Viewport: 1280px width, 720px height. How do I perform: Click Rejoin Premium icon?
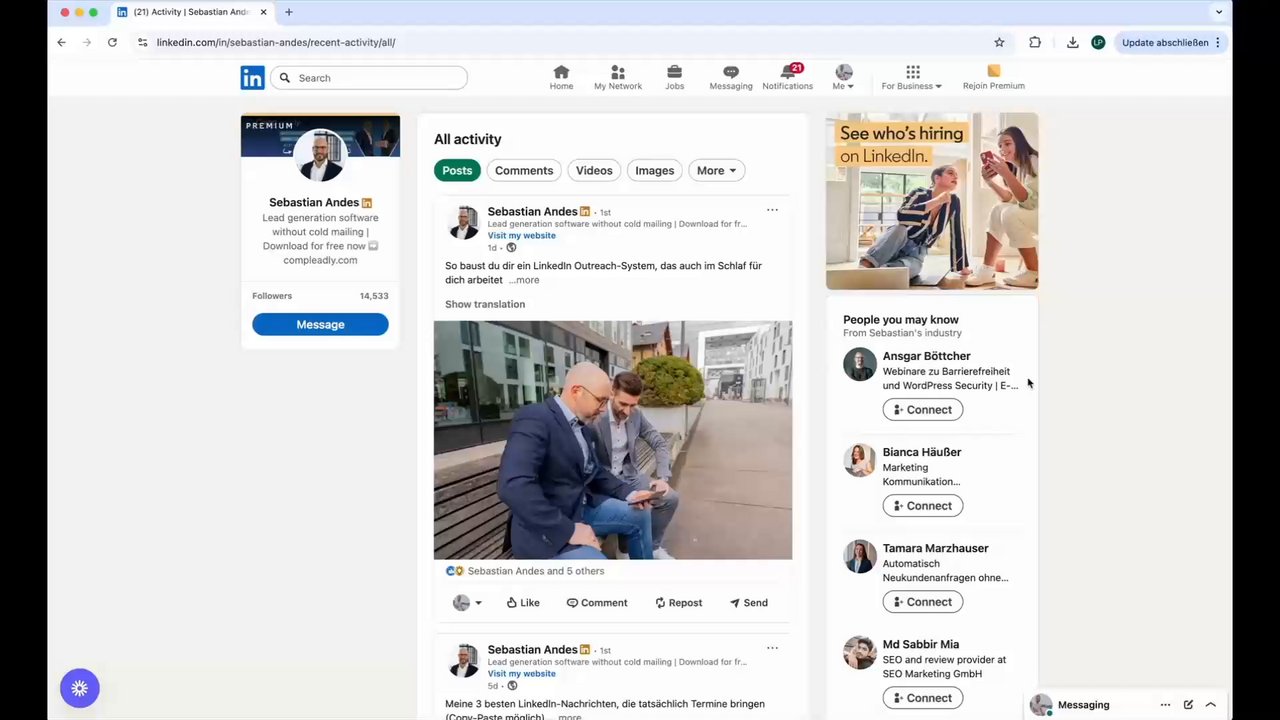[x=993, y=78]
